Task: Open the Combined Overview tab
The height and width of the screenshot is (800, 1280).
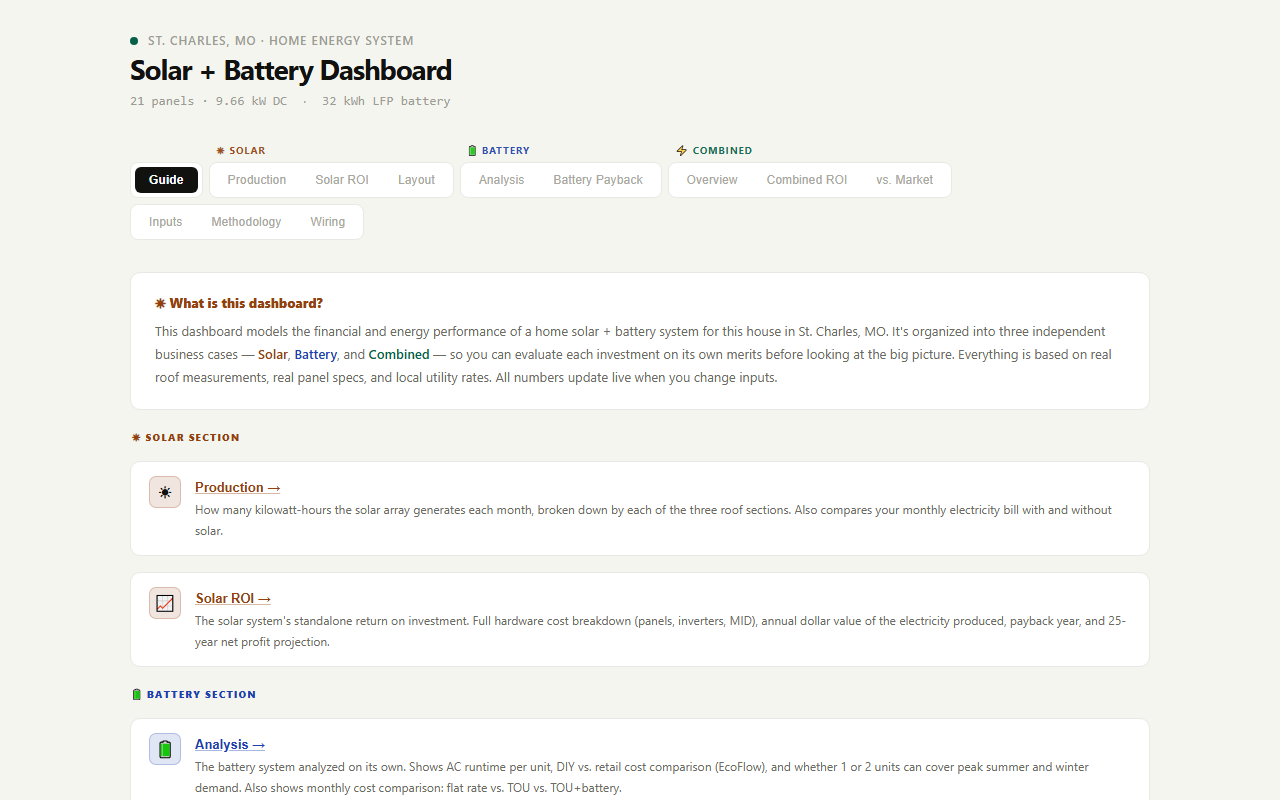Action: [x=712, y=180]
